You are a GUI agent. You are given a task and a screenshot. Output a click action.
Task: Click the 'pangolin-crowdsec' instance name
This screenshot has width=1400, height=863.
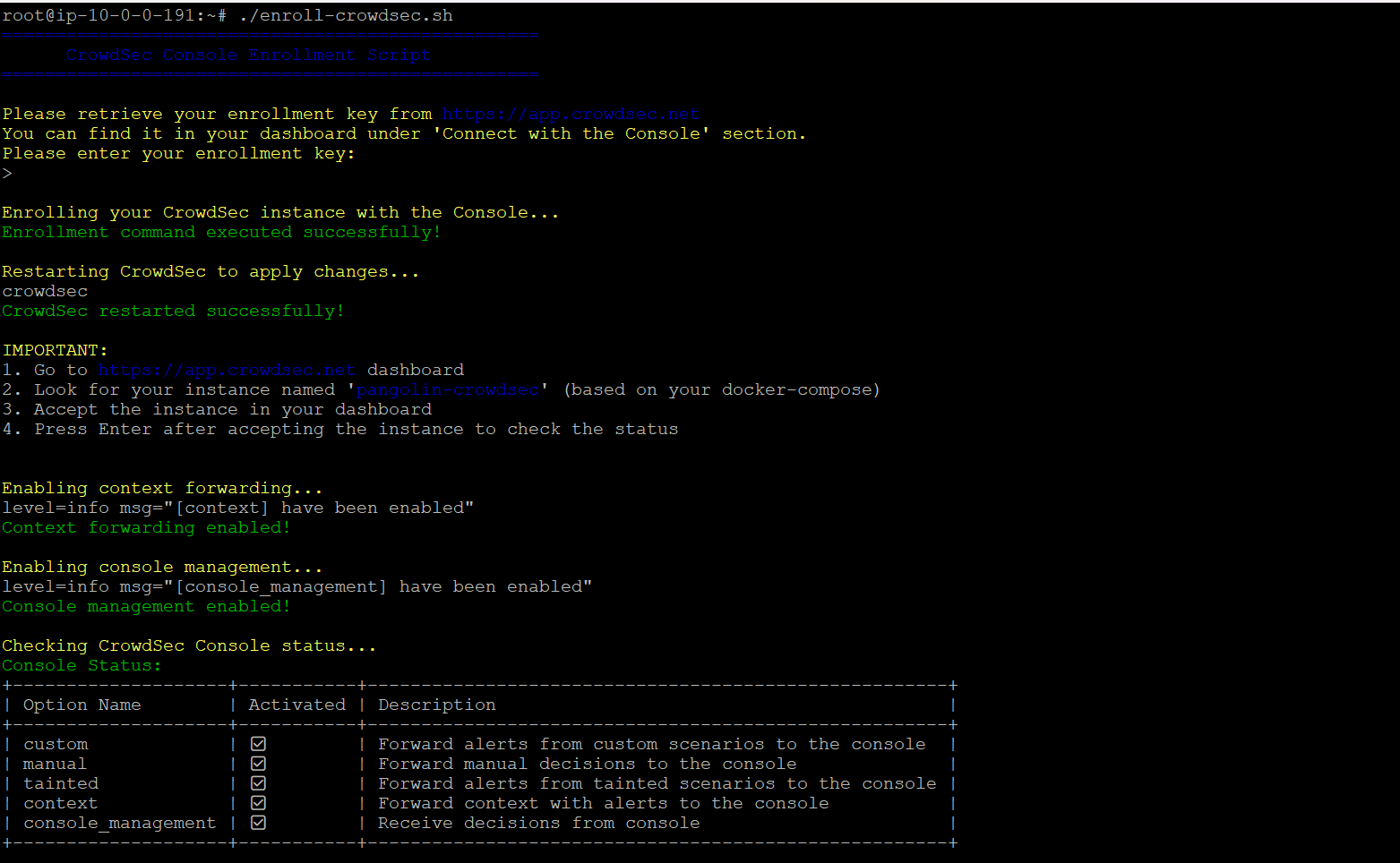tap(448, 389)
